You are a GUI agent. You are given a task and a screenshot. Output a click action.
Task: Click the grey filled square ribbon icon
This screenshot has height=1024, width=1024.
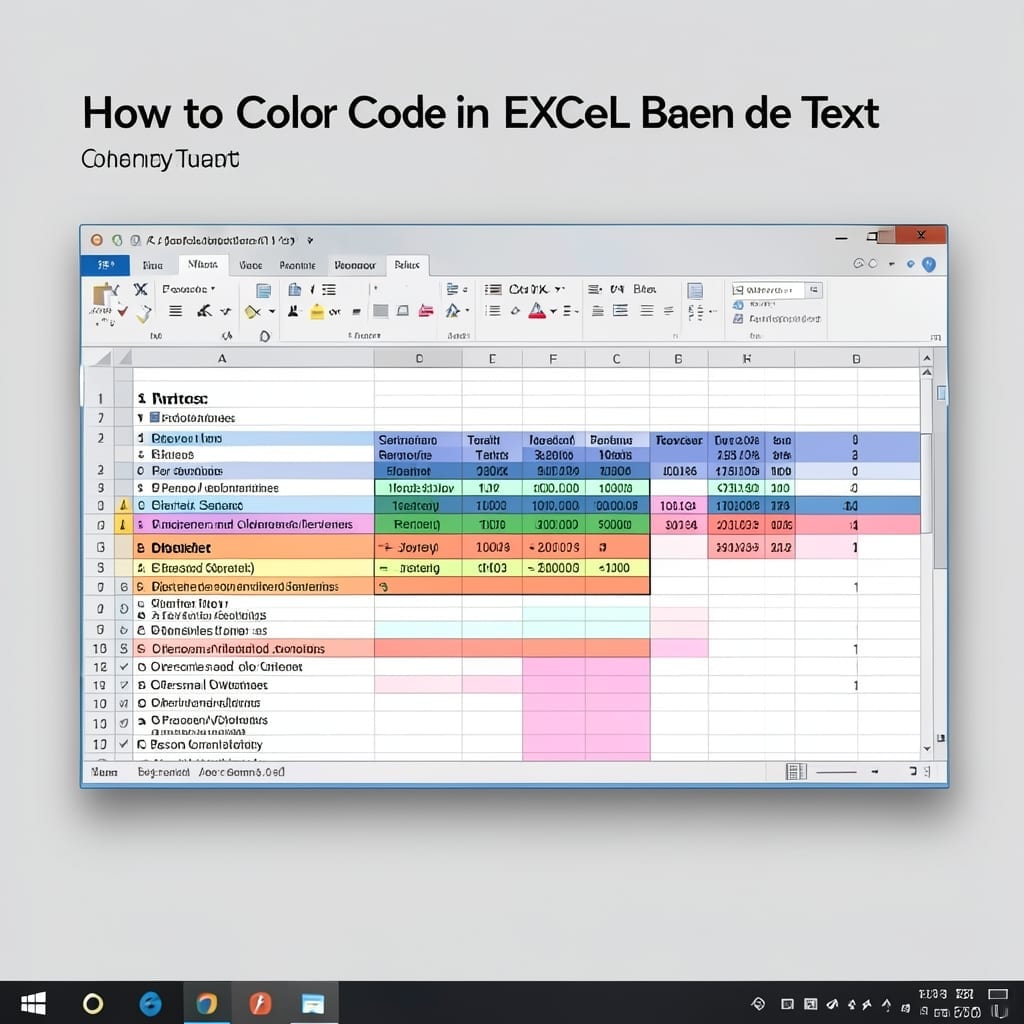(x=380, y=311)
